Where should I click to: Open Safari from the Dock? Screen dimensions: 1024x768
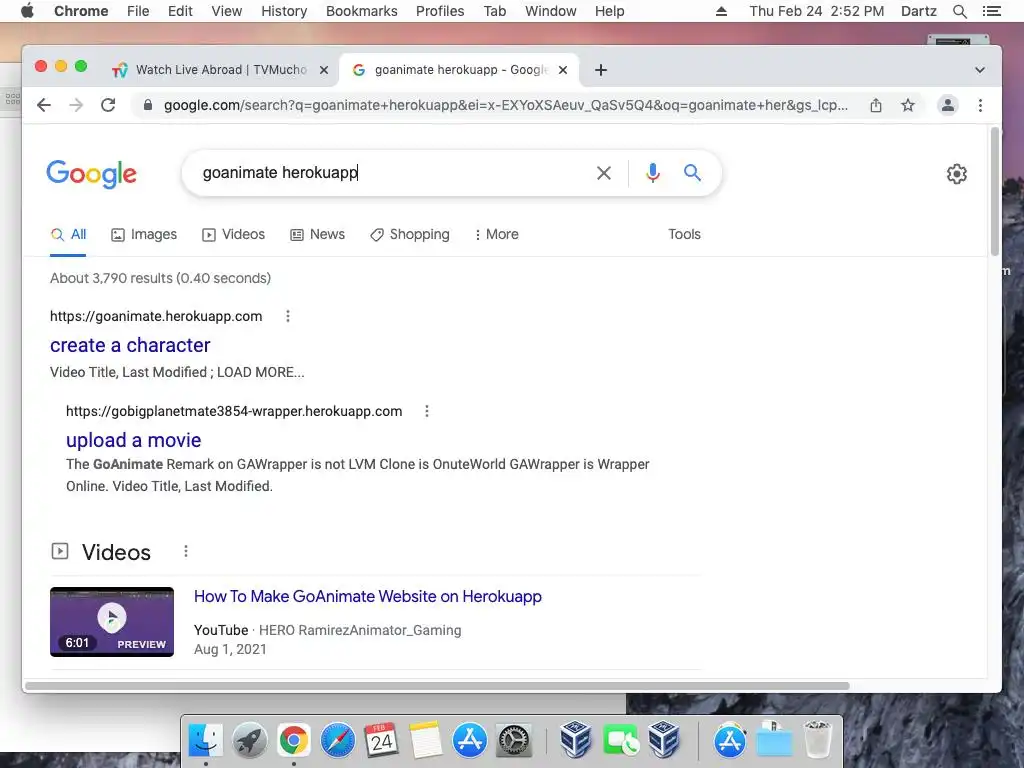[338, 741]
